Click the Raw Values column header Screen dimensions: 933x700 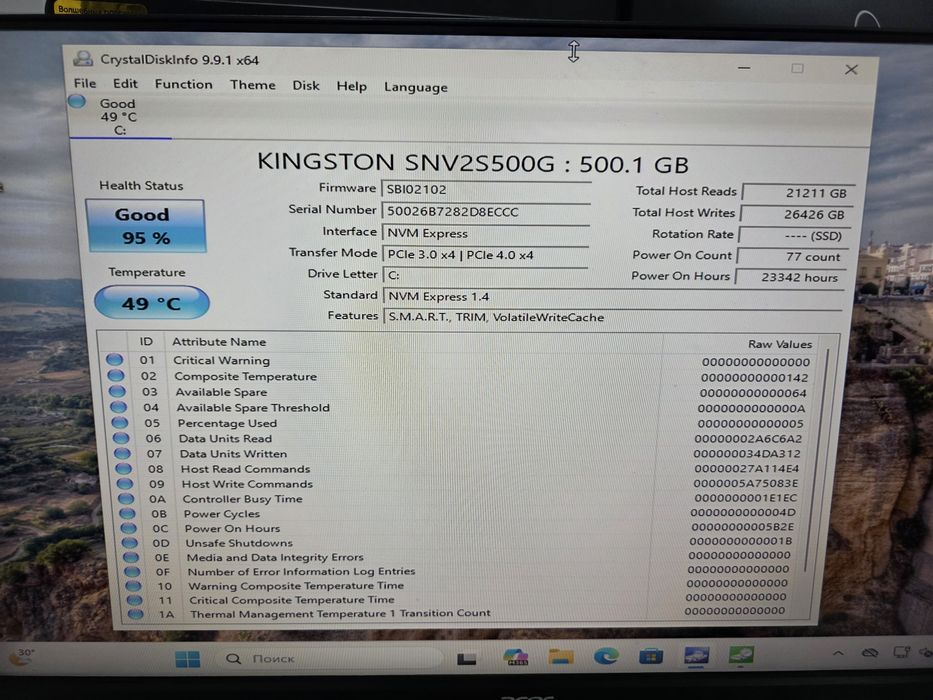779,344
